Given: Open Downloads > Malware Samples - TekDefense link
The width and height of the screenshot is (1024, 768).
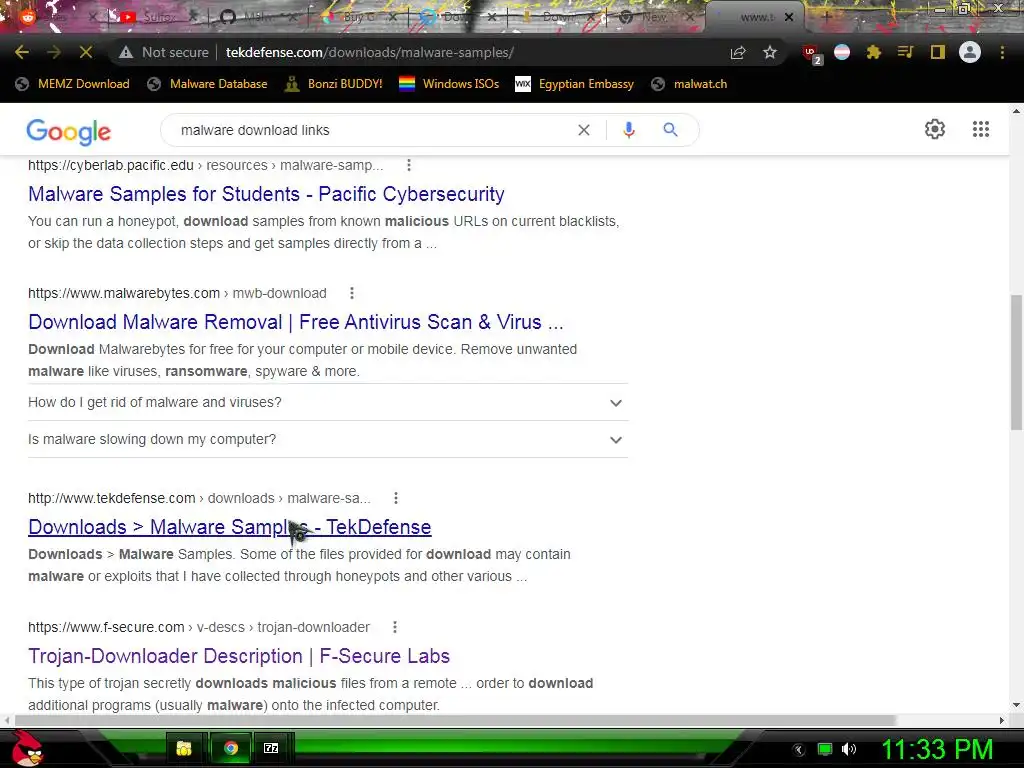Looking at the screenshot, I should pos(230,527).
